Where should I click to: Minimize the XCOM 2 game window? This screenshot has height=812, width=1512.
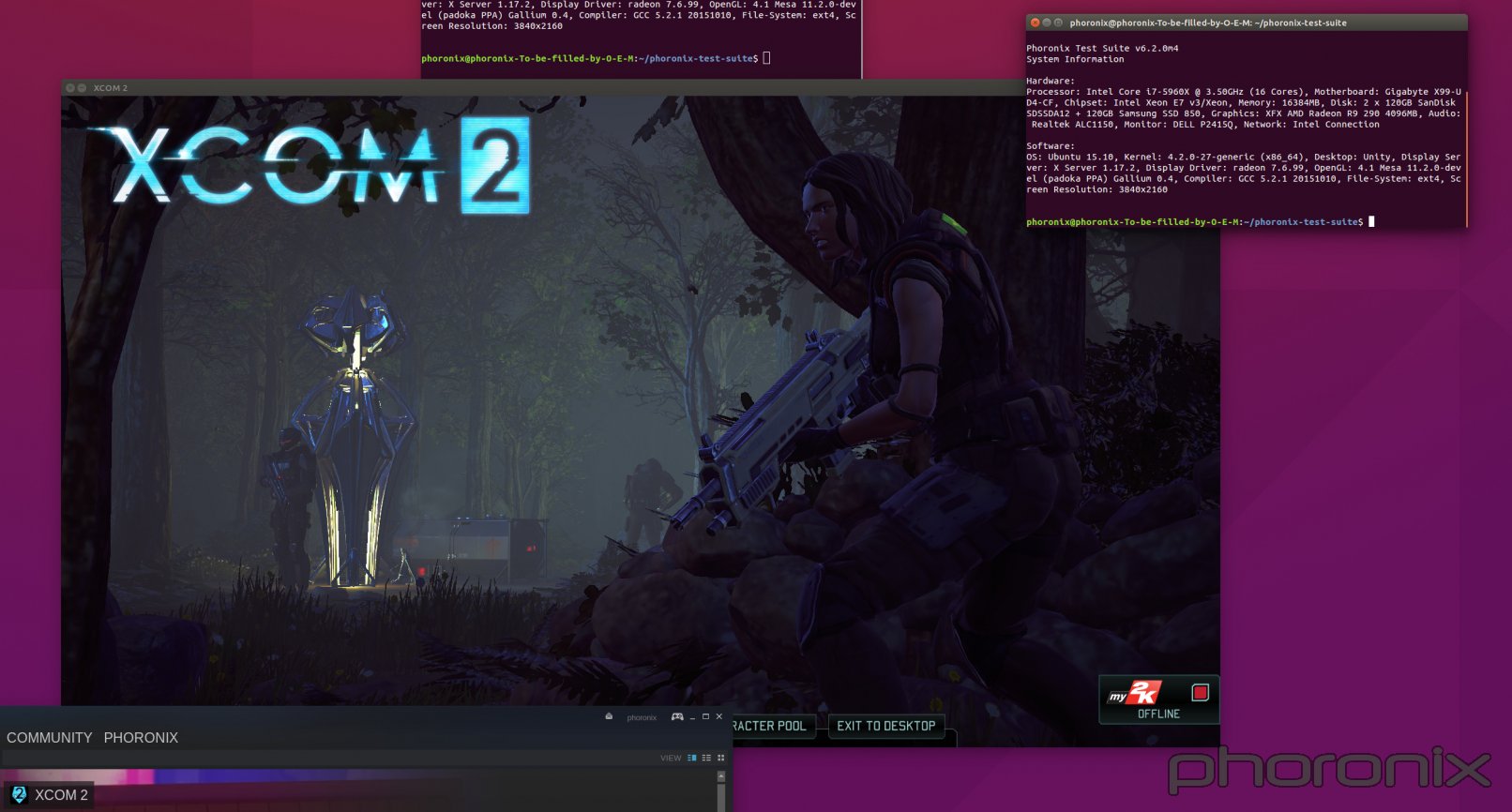tap(82, 88)
